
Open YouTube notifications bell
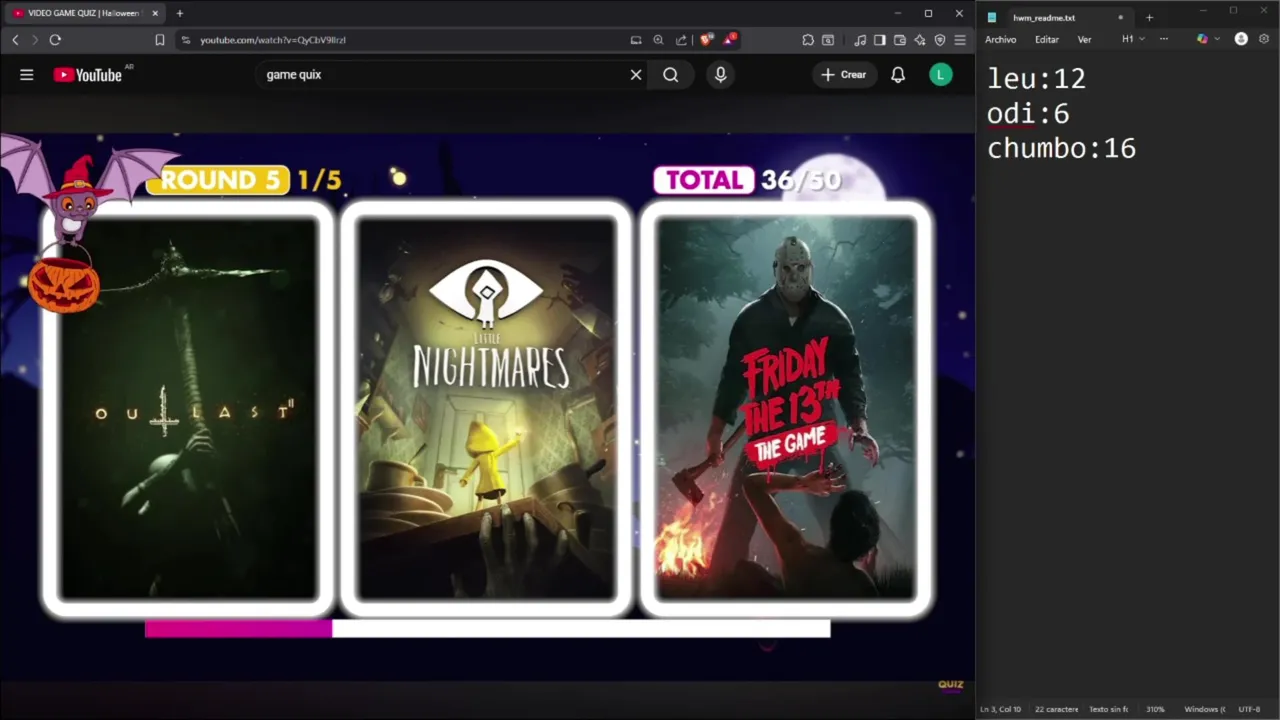(x=898, y=75)
